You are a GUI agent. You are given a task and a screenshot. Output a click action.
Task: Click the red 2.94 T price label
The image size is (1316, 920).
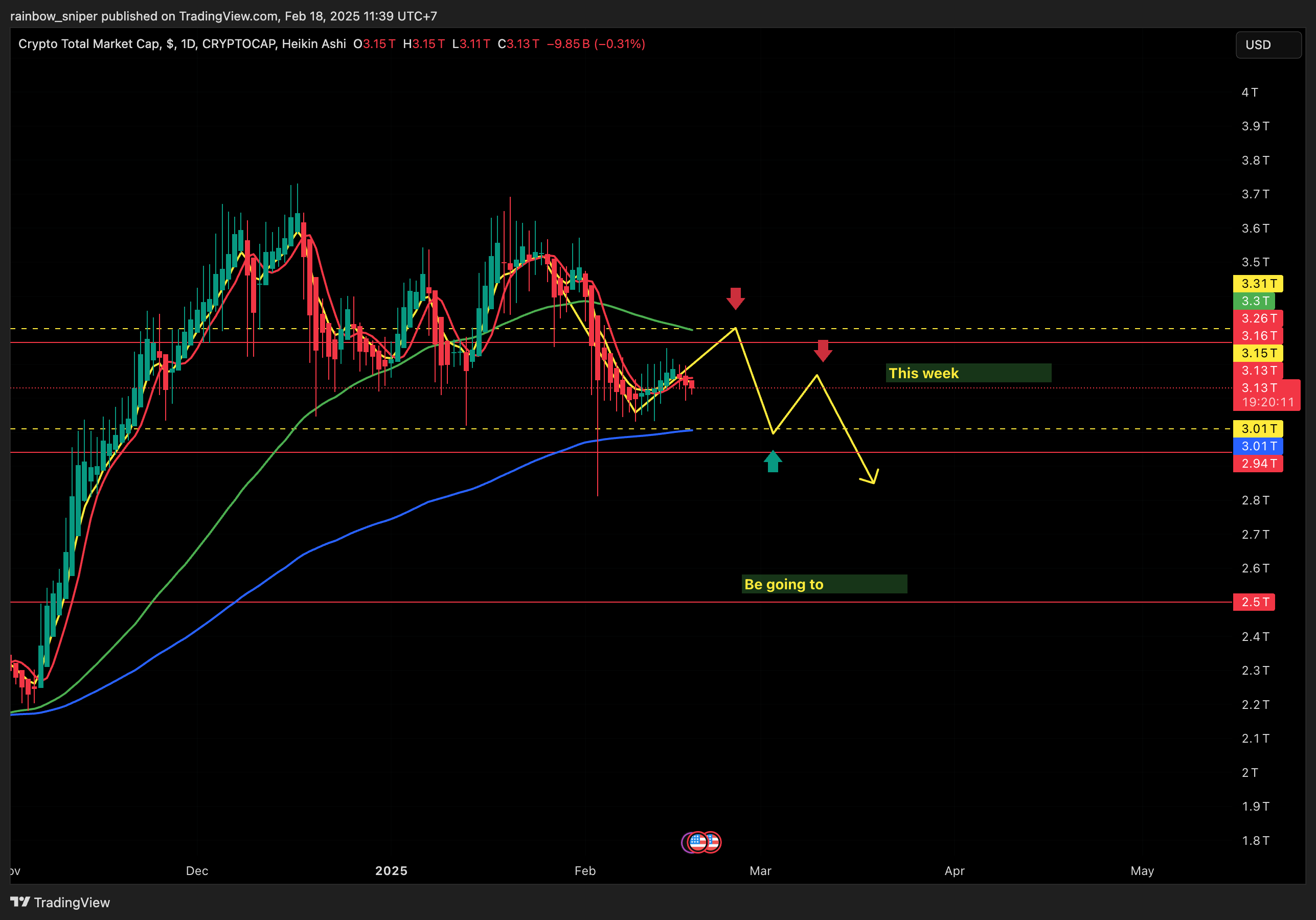[x=1258, y=464]
